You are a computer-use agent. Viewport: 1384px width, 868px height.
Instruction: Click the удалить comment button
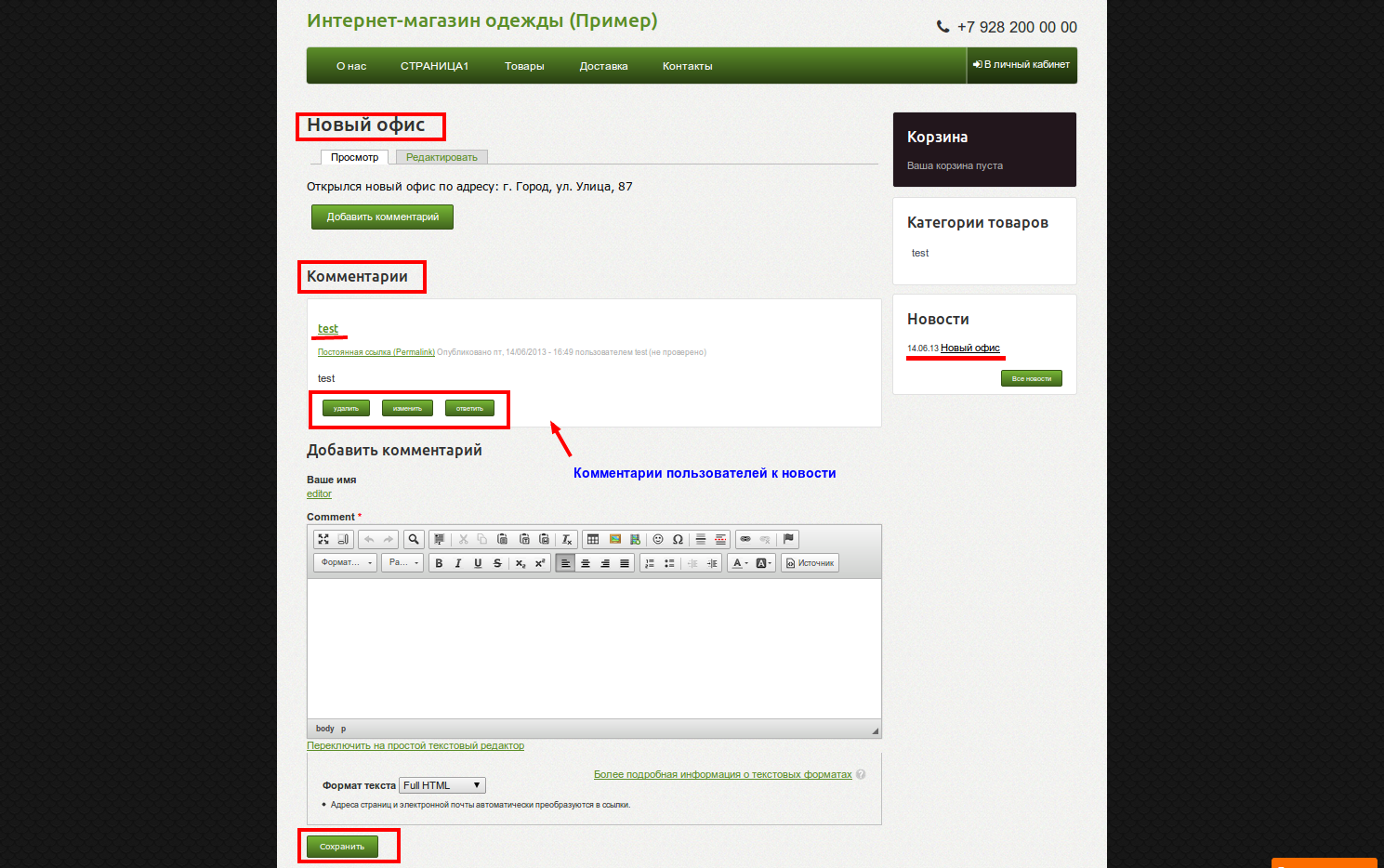pyautogui.click(x=346, y=408)
